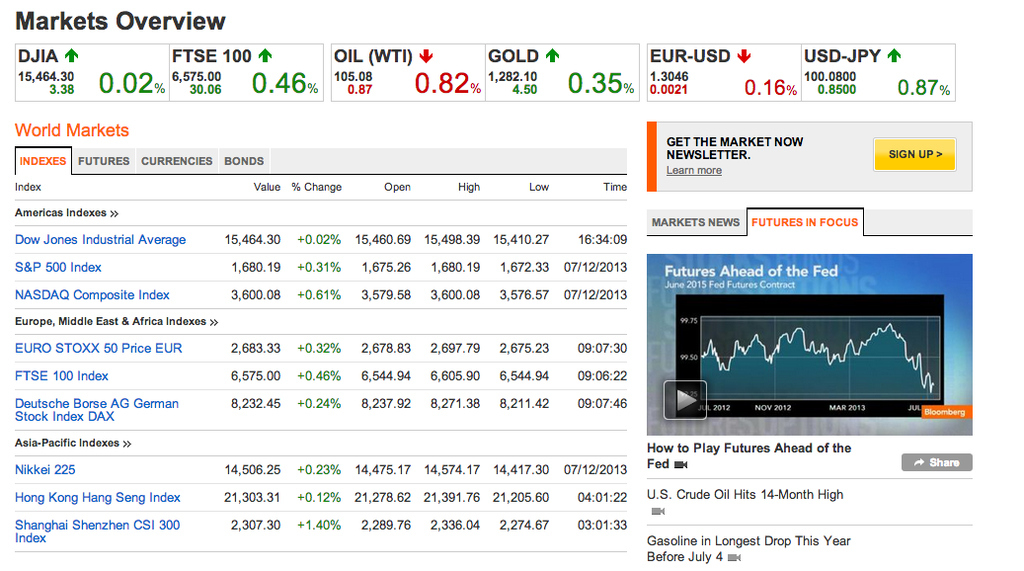
Task: Click the OIL (WTI) 0.82% change figure
Action: coord(447,84)
